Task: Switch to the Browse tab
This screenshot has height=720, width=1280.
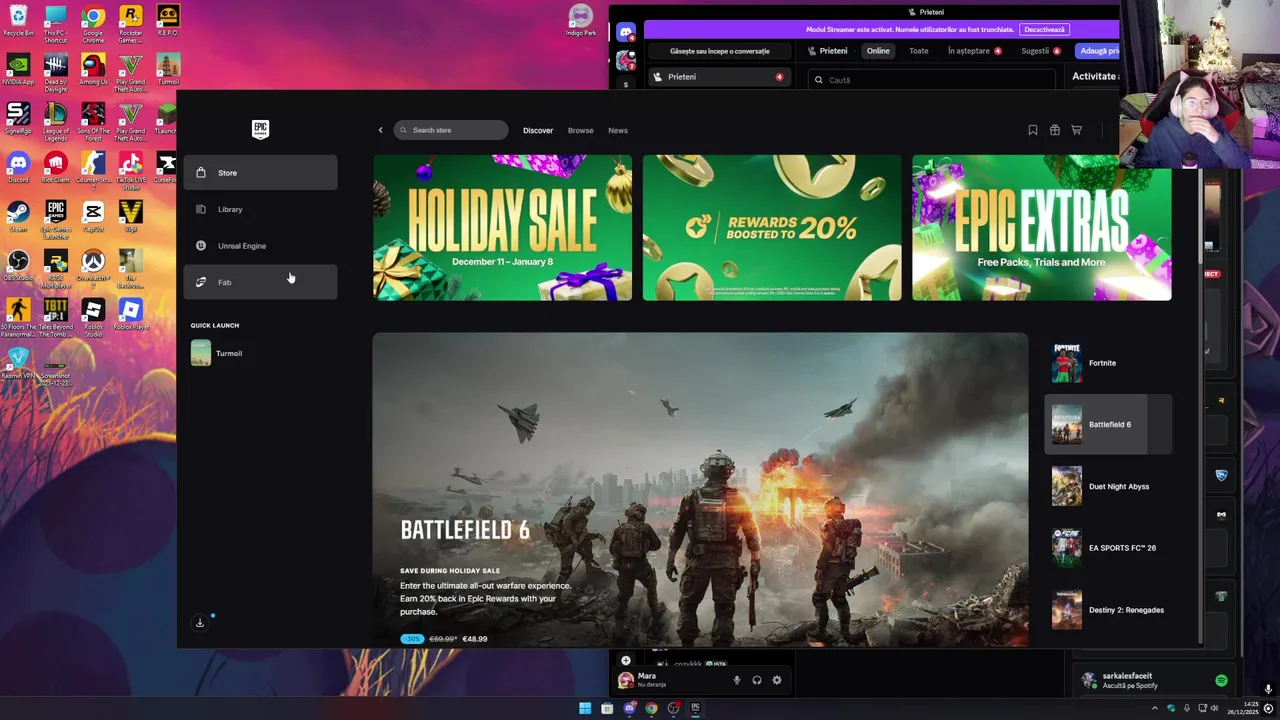Action: click(580, 130)
